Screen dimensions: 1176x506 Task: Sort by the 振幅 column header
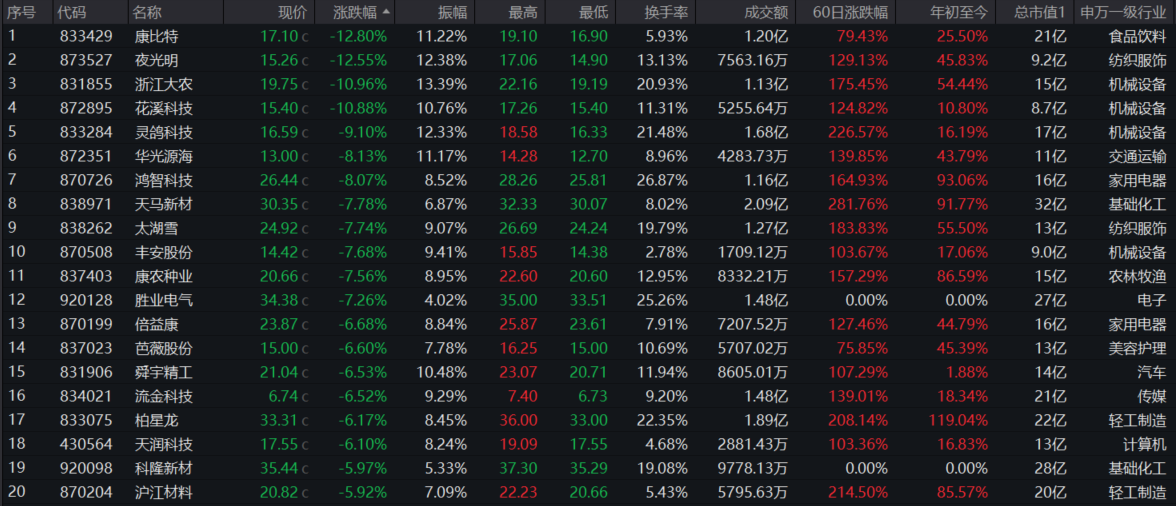tap(452, 12)
